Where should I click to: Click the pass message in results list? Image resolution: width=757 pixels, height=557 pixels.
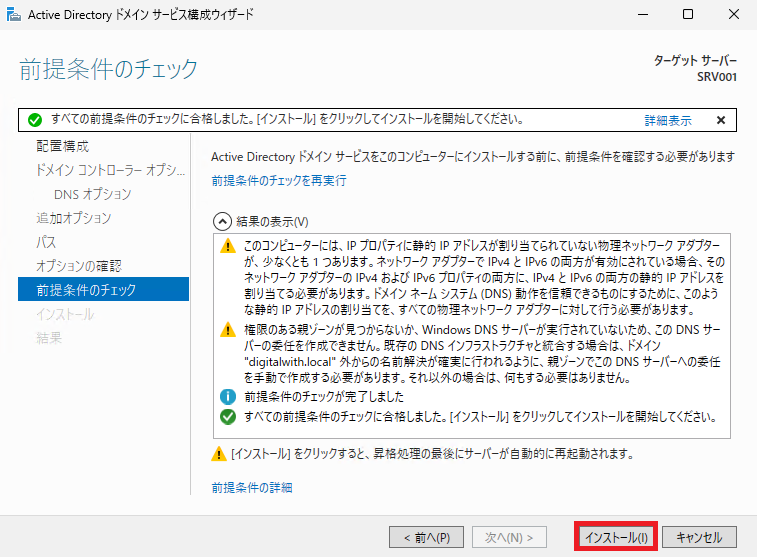click(480, 417)
